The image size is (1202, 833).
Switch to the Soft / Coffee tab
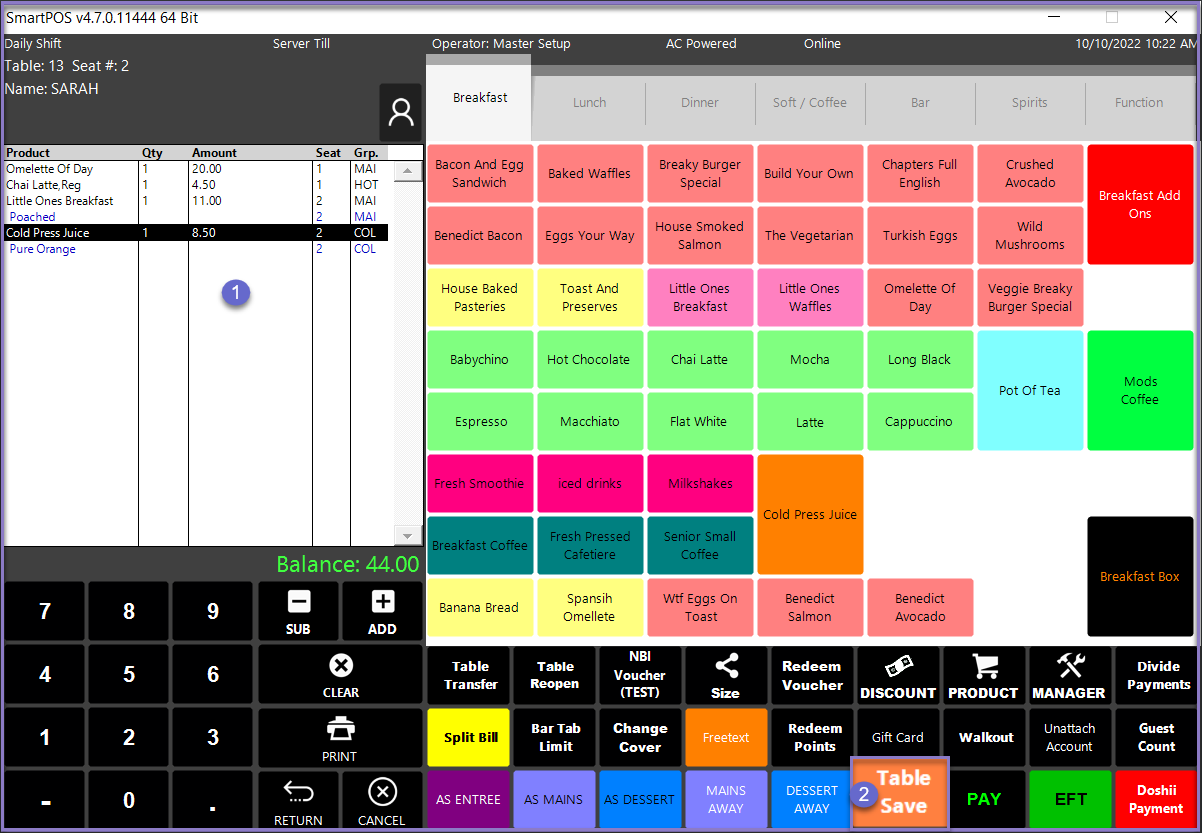pyautogui.click(x=809, y=103)
